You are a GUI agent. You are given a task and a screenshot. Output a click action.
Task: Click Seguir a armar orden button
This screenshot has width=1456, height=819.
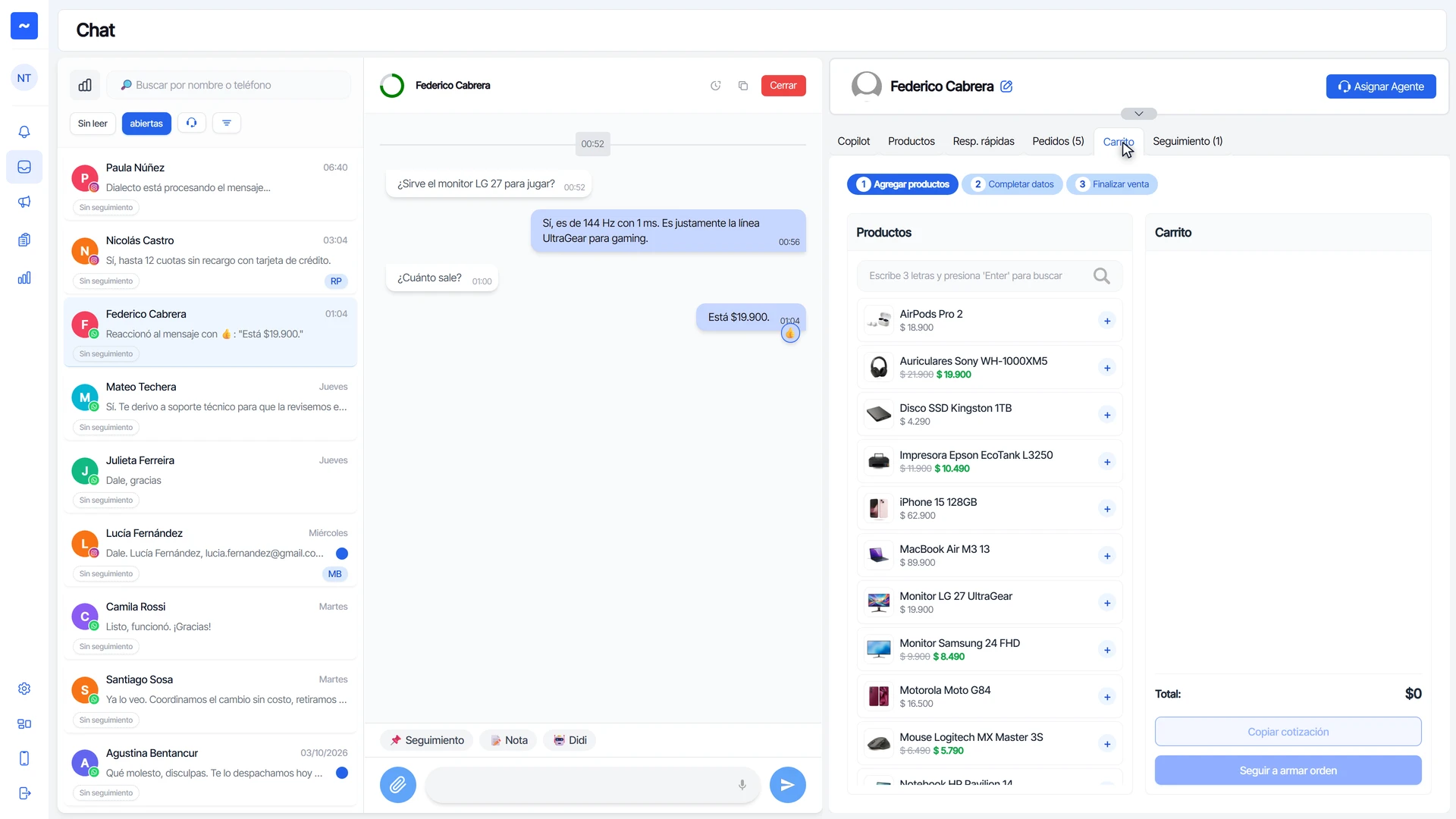(1288, 770)
